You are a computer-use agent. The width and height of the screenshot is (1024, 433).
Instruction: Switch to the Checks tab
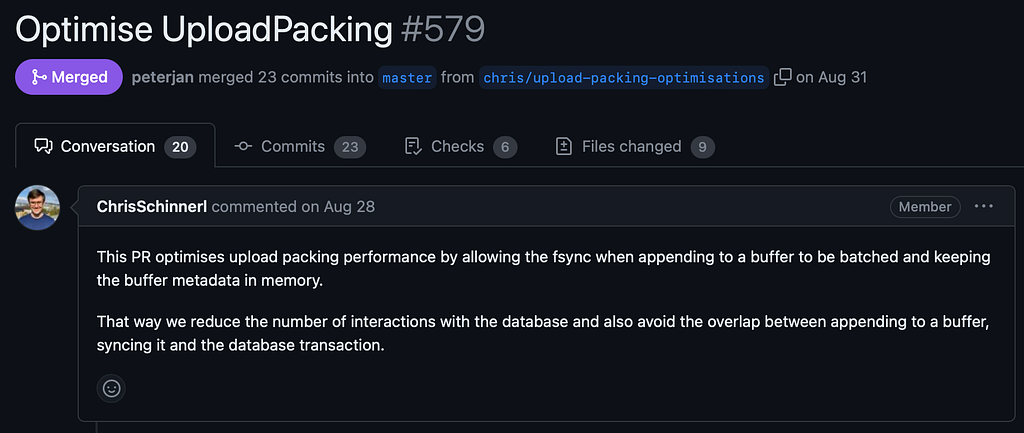coord(461,146)
